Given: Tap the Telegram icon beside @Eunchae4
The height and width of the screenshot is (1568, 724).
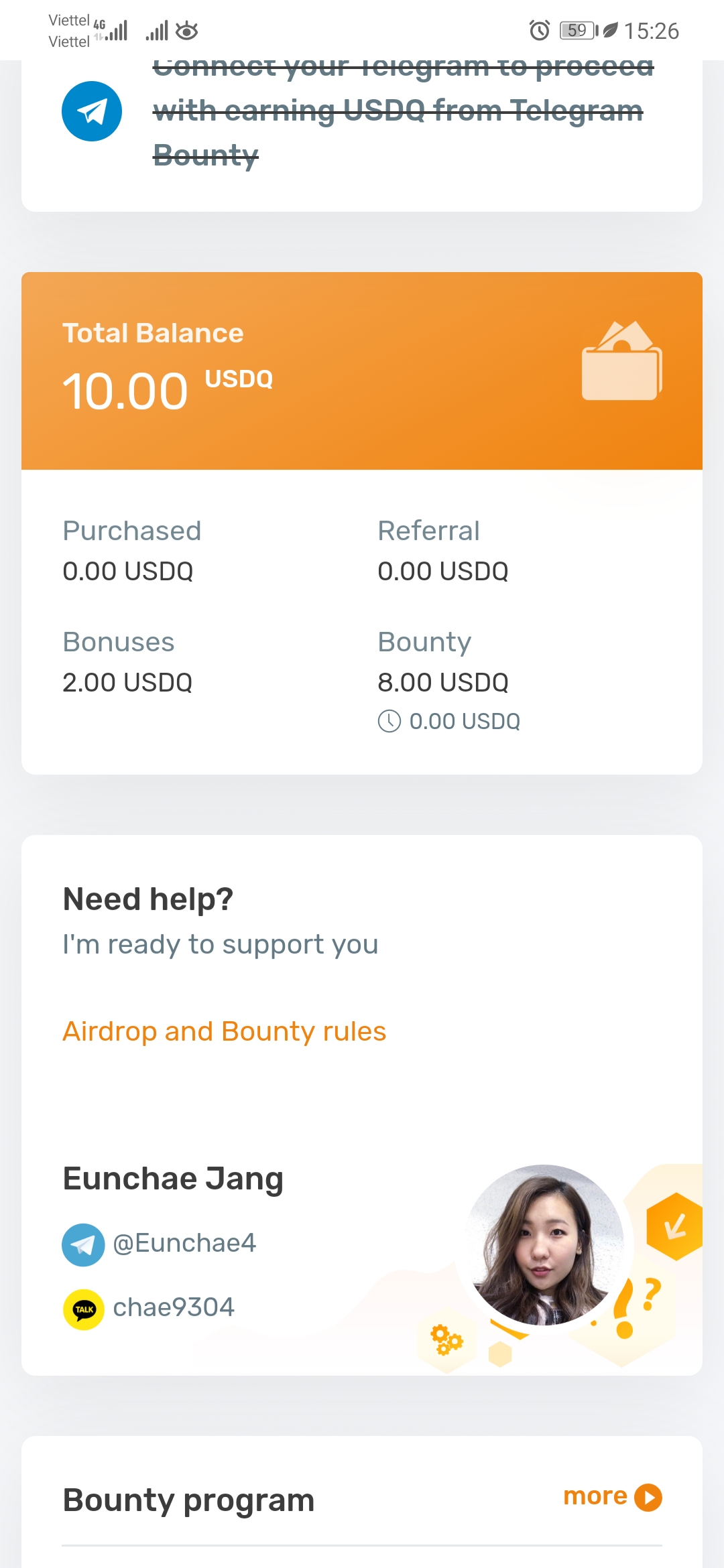Looking at the screenshot, I should [83, 1245].
